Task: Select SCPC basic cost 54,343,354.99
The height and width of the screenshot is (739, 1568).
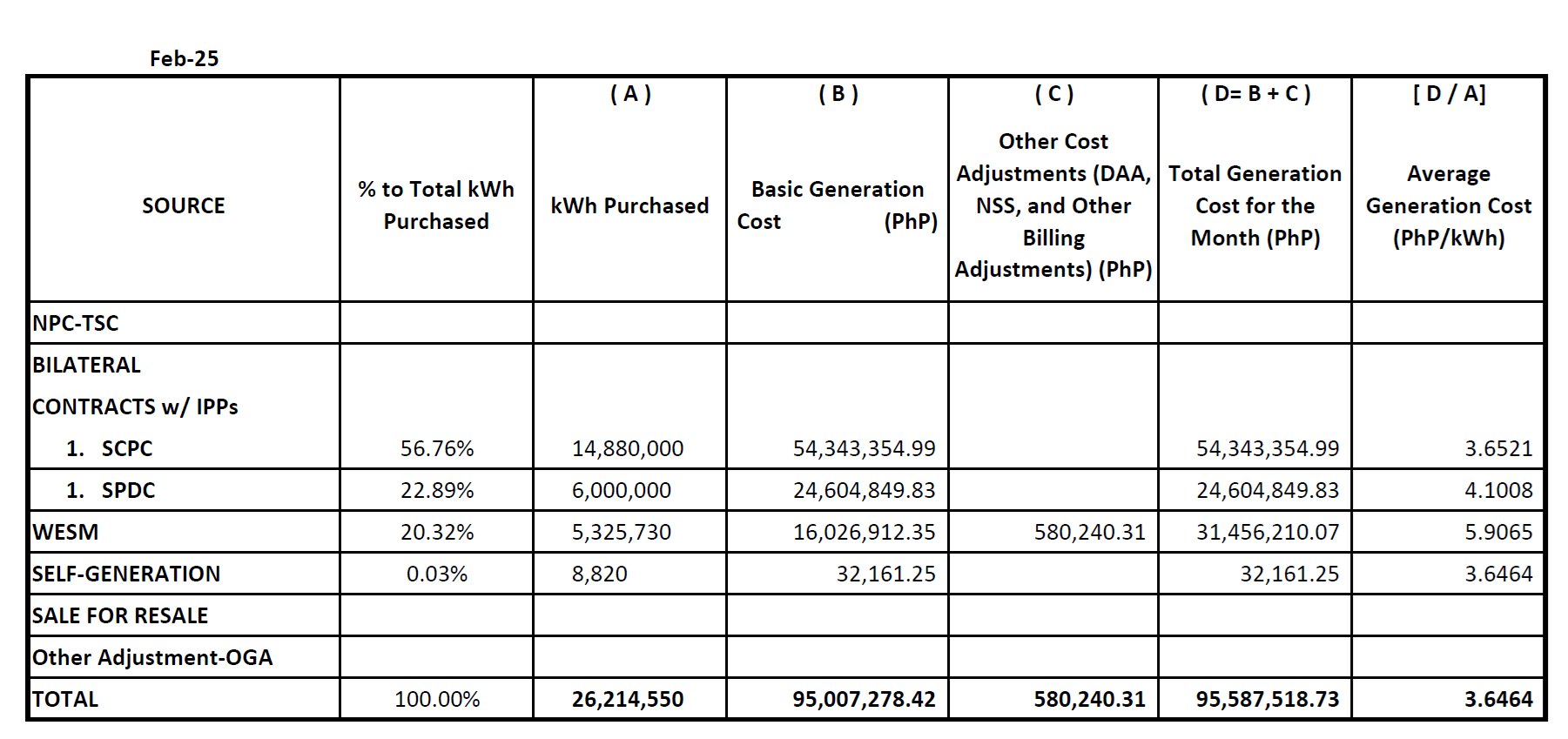Action: pyautogui.click(x=864, y=448)
